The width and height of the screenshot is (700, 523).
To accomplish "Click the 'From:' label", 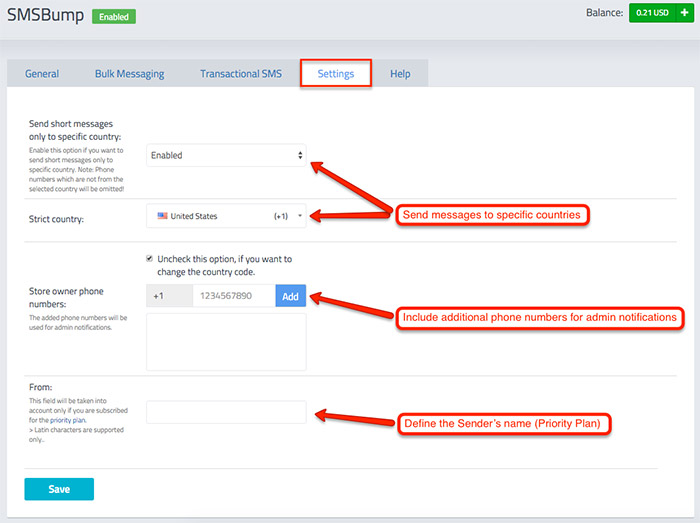I will [41, 387].
